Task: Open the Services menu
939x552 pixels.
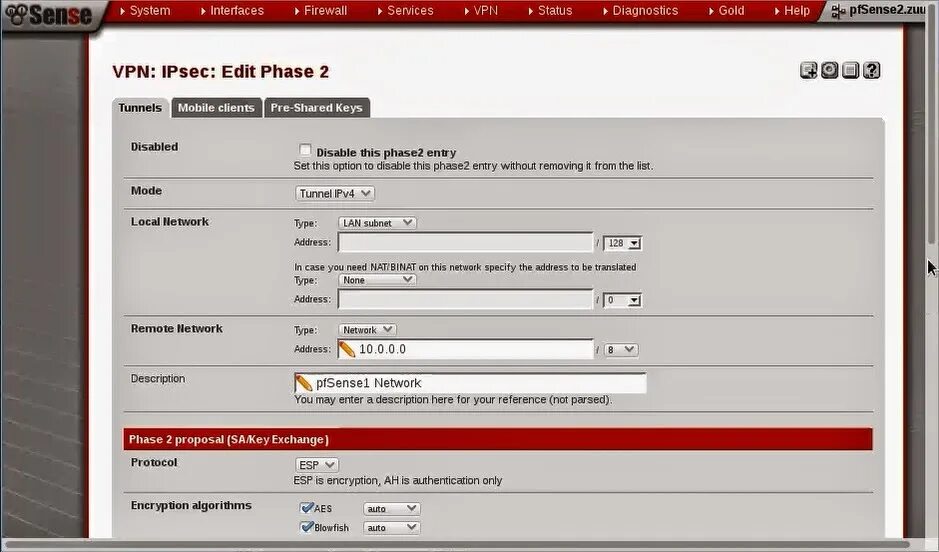Action: (x=406, y=11)
